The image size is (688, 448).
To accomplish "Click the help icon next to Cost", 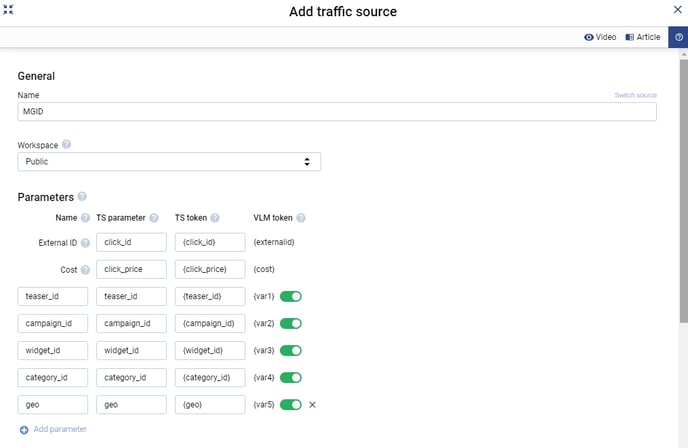I will (x=86, y=270).
